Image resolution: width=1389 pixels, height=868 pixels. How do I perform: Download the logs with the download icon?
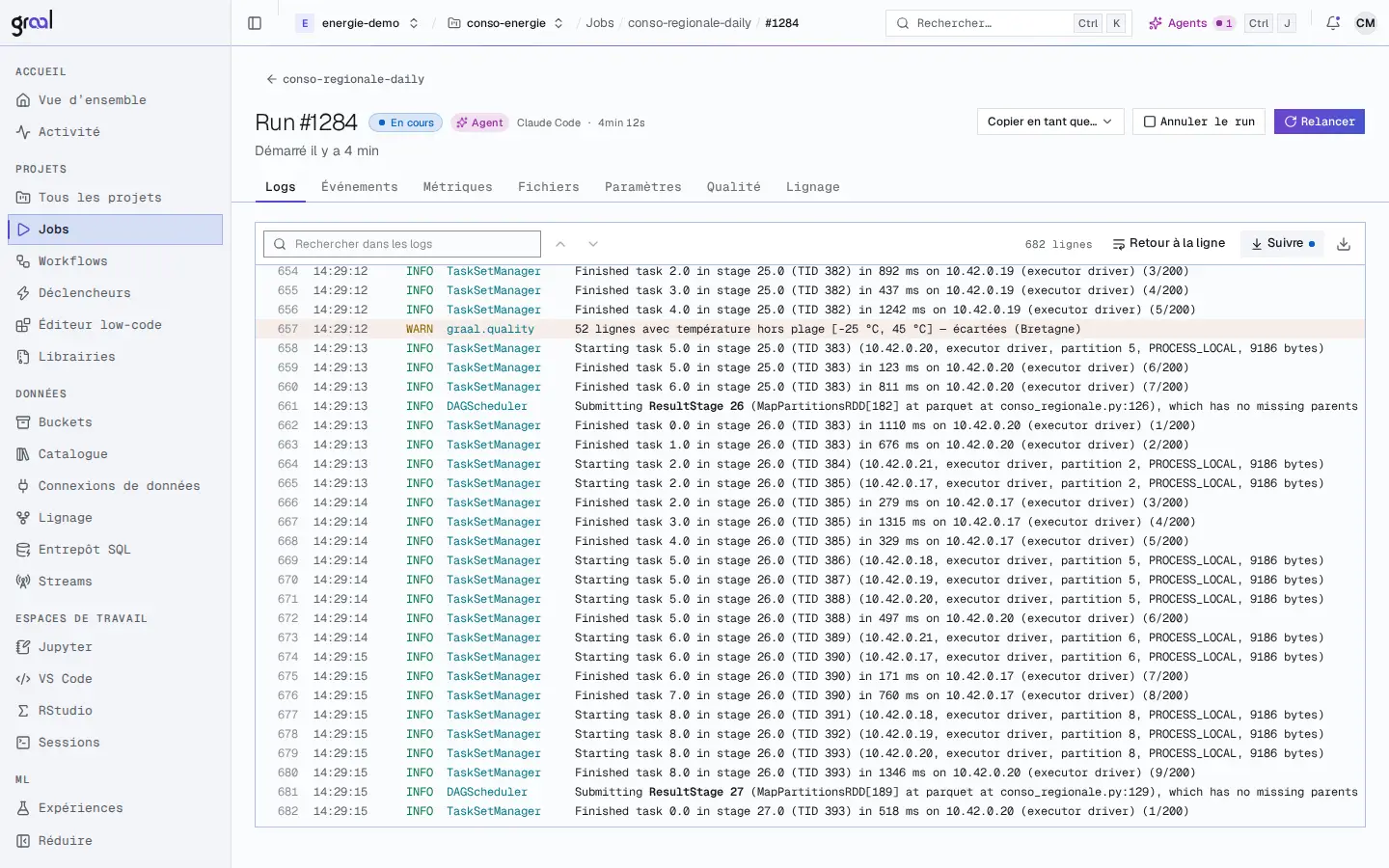point(1344,244)
